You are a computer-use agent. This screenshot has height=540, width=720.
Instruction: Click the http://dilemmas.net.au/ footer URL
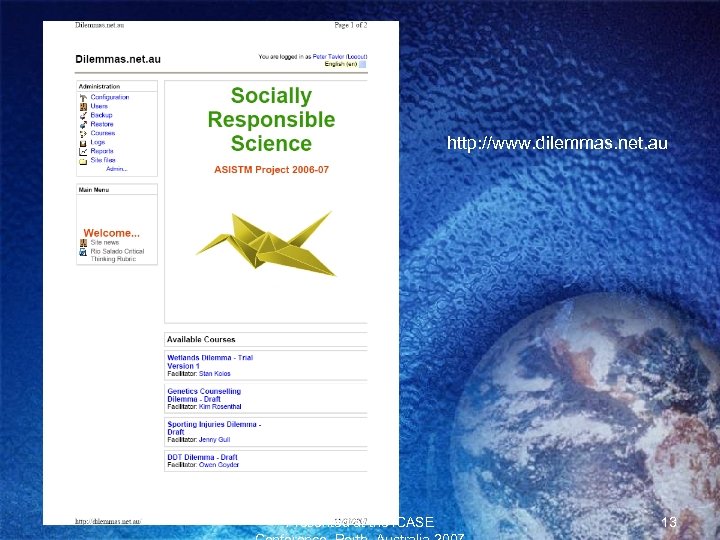click(108, 521)
